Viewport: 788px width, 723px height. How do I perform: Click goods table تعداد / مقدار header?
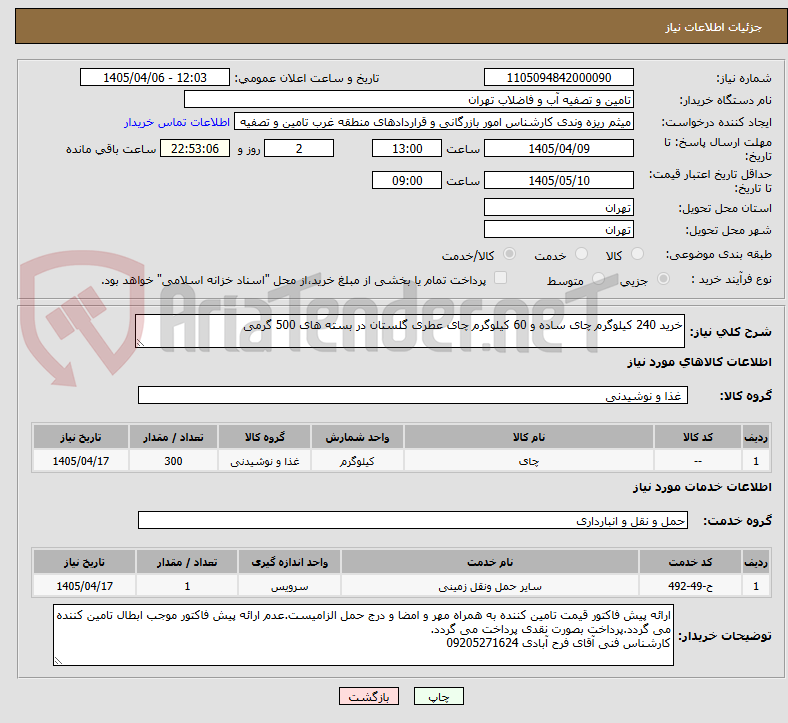click(x=173, y=437)
